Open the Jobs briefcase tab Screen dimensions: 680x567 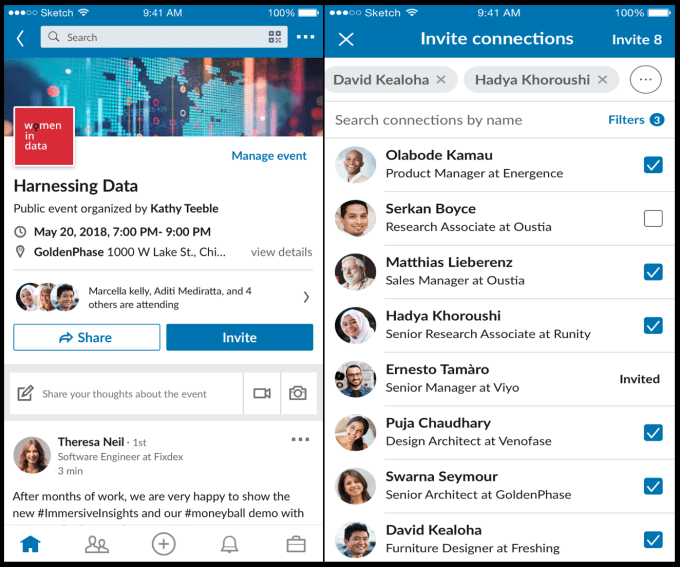tap(296, 544)
